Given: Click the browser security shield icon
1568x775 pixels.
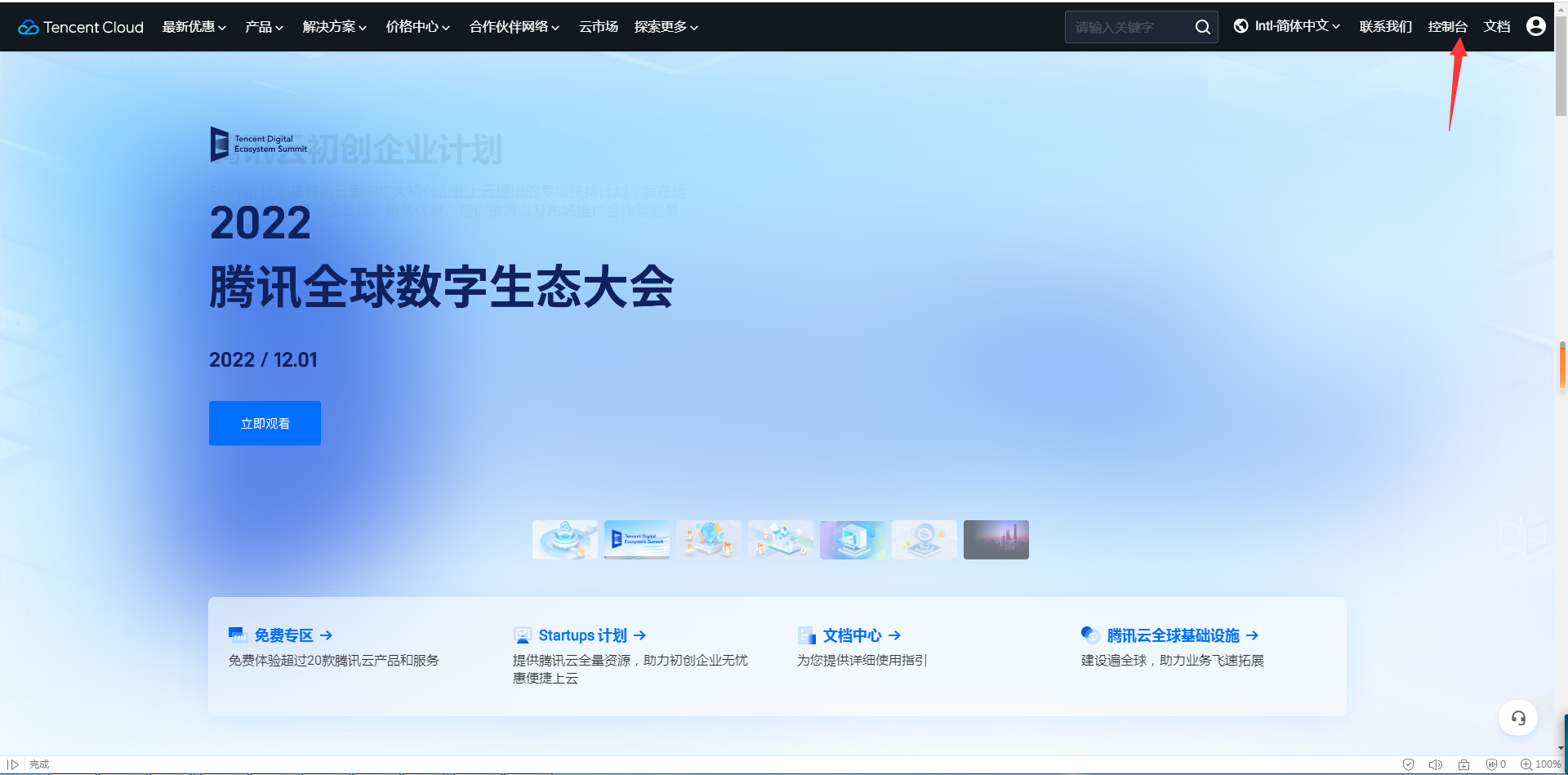Looking at the screenshot, I should tap(1408, 764).
